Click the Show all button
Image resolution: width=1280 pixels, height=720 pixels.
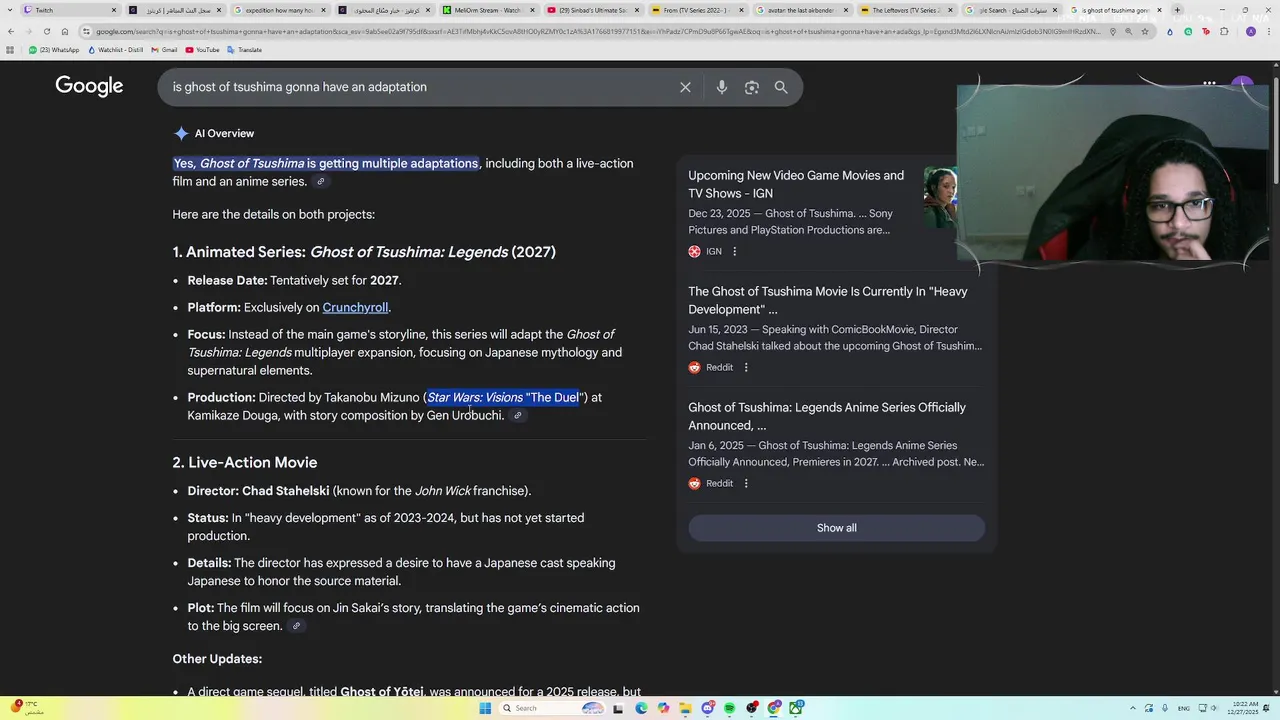point(836,528)
